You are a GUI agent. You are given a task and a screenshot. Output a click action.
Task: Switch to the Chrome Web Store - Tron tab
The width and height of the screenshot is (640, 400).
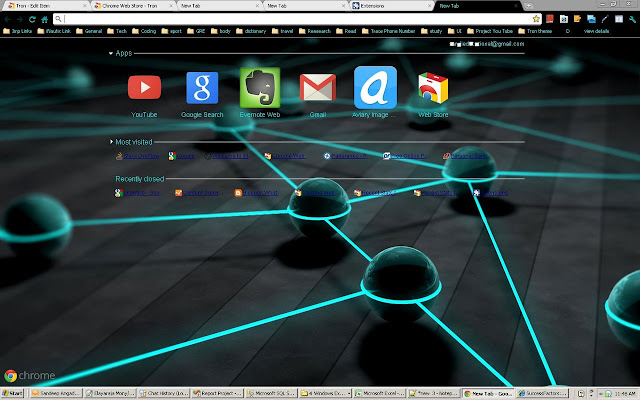133,6
